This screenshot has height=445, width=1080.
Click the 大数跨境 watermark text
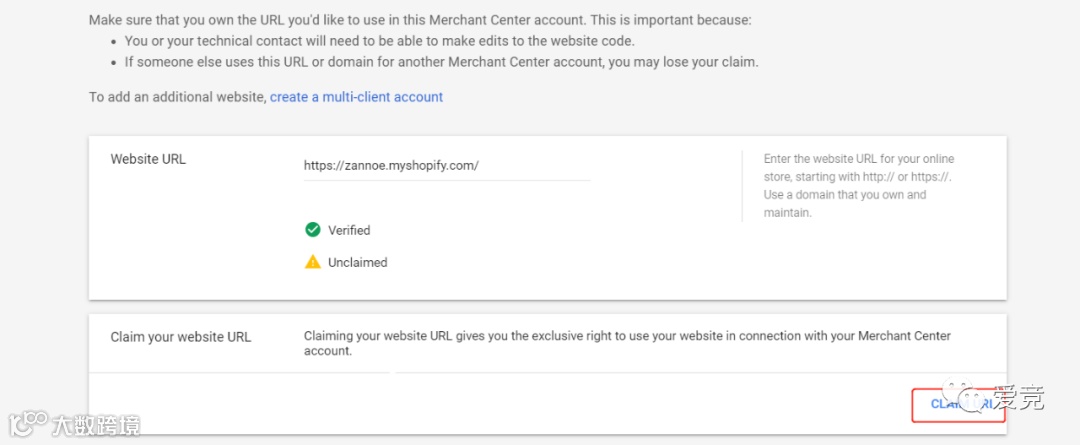coord(96,424)
